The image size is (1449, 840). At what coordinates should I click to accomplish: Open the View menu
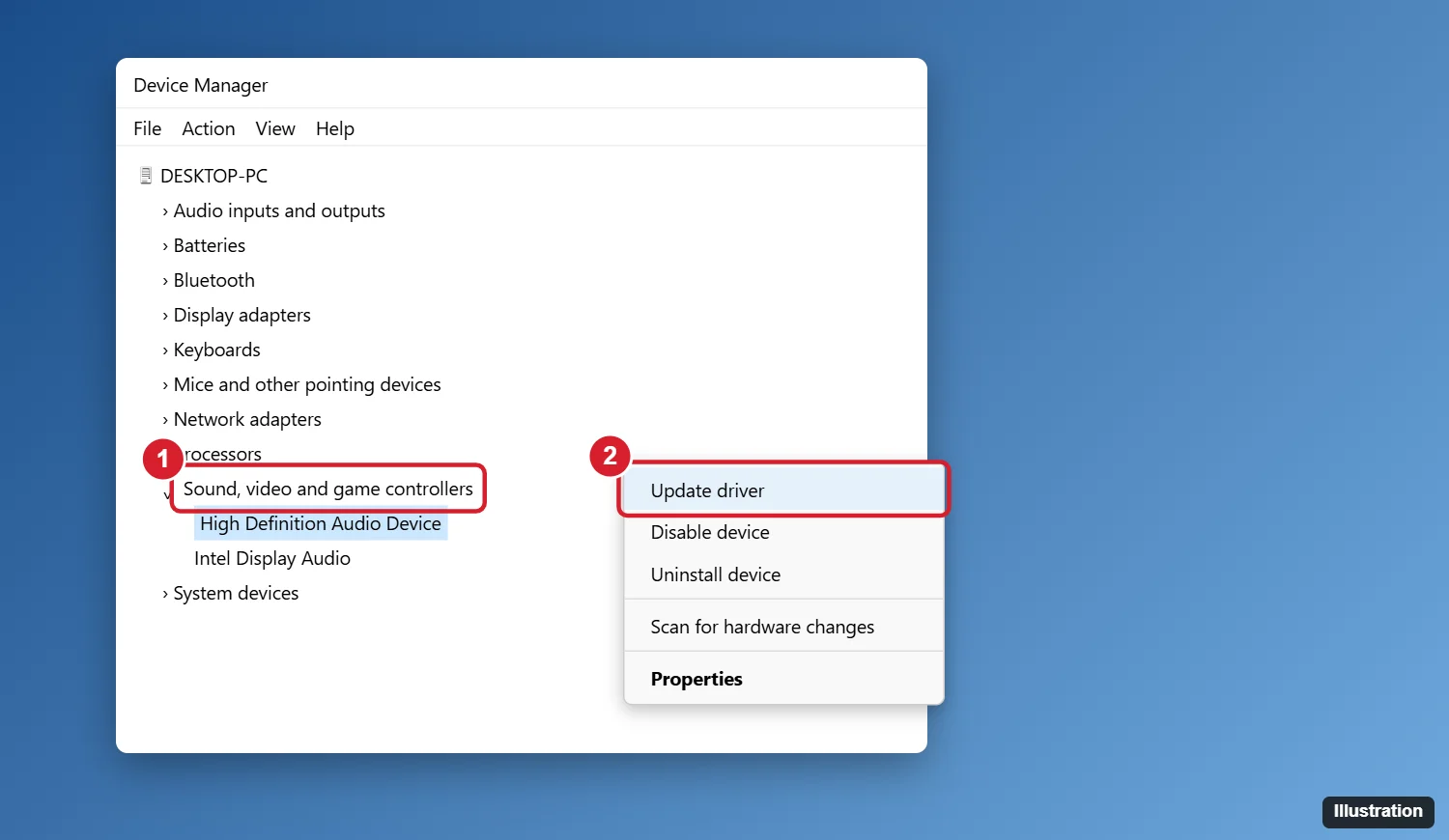tap(275, 128)
